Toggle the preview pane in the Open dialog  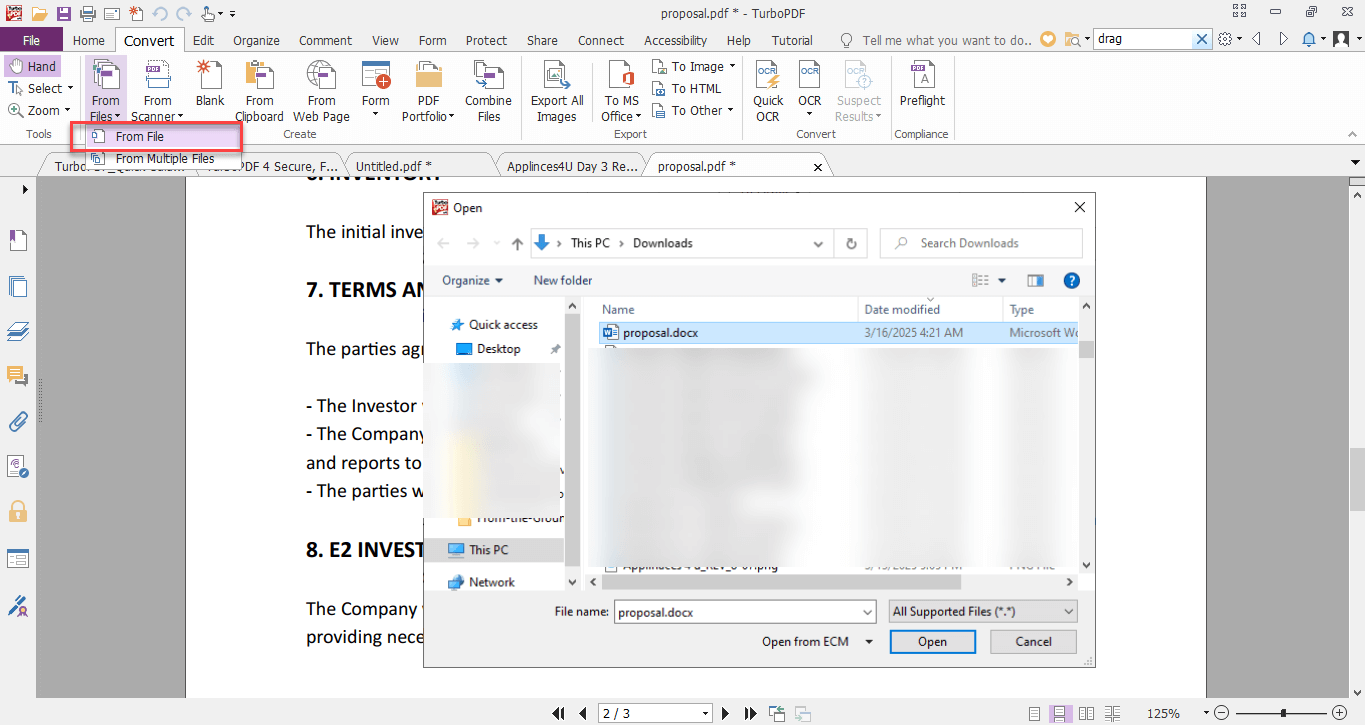click(1035, 280)
